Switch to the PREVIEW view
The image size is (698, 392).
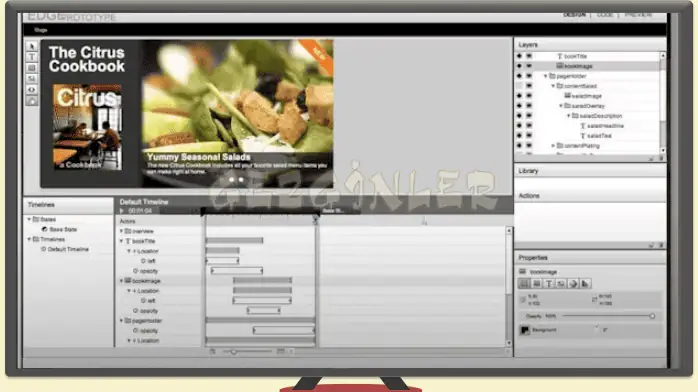pos(638,15)
